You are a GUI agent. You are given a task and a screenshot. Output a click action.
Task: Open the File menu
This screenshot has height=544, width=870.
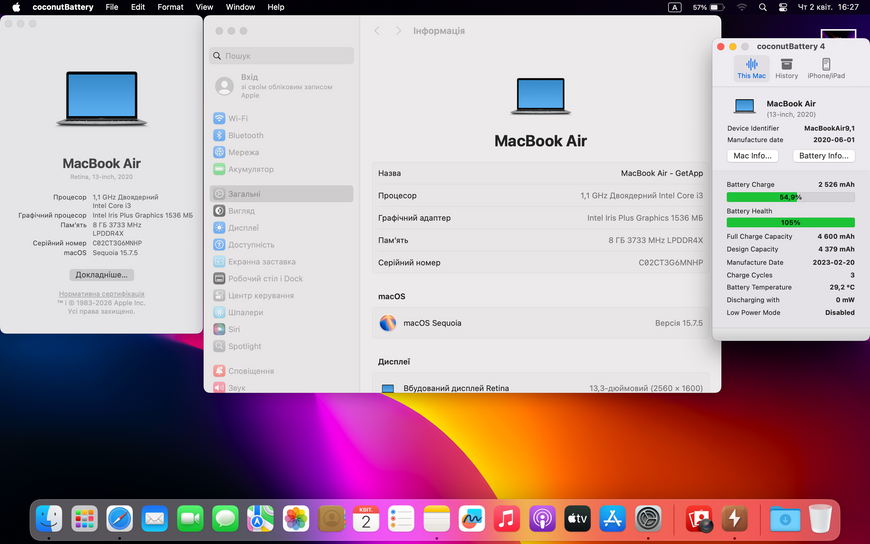(x=112, y=7)
